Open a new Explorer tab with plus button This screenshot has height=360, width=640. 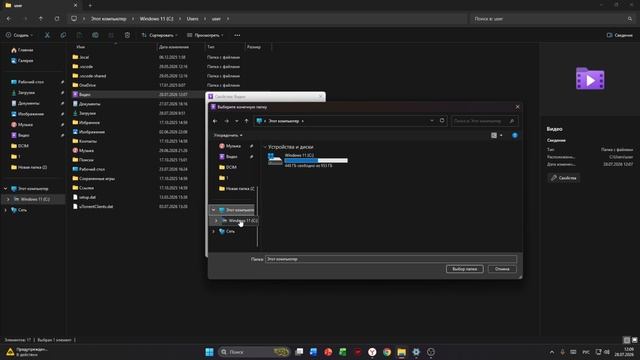[x=90, y=5]
